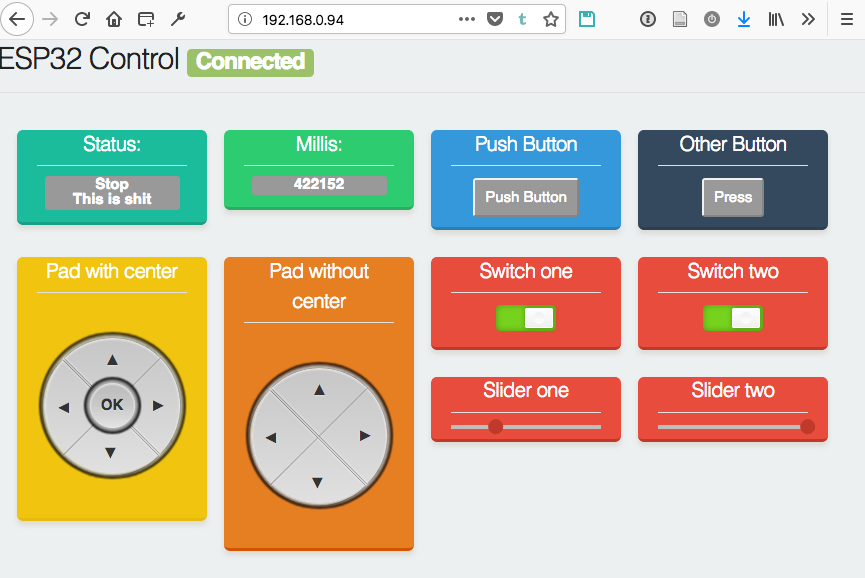Toggle Switch one off
Image resolution: width=865 pixels, height=578 pixels.
(x=526, y=318)
